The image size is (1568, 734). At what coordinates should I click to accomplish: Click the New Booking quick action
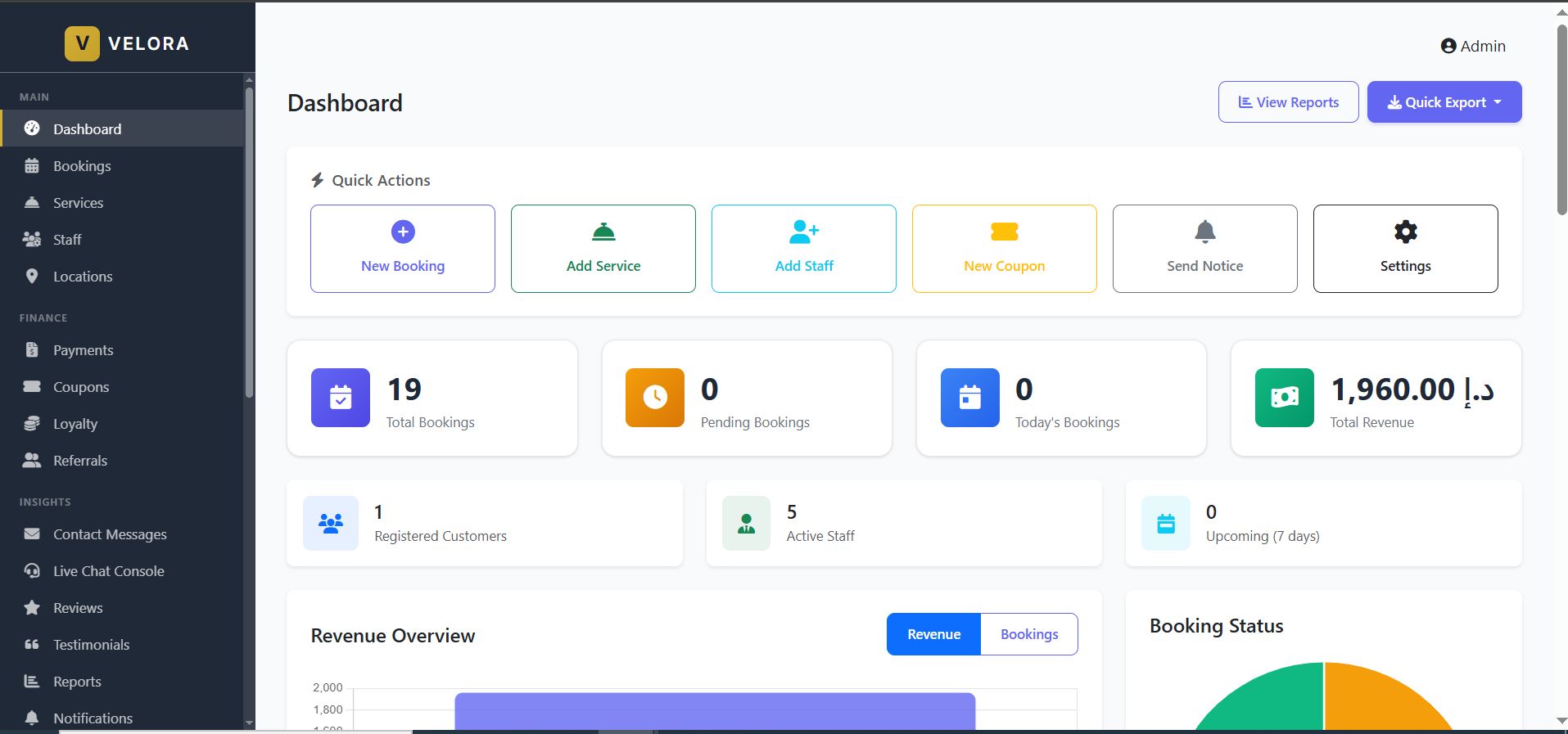coord(403,249)
